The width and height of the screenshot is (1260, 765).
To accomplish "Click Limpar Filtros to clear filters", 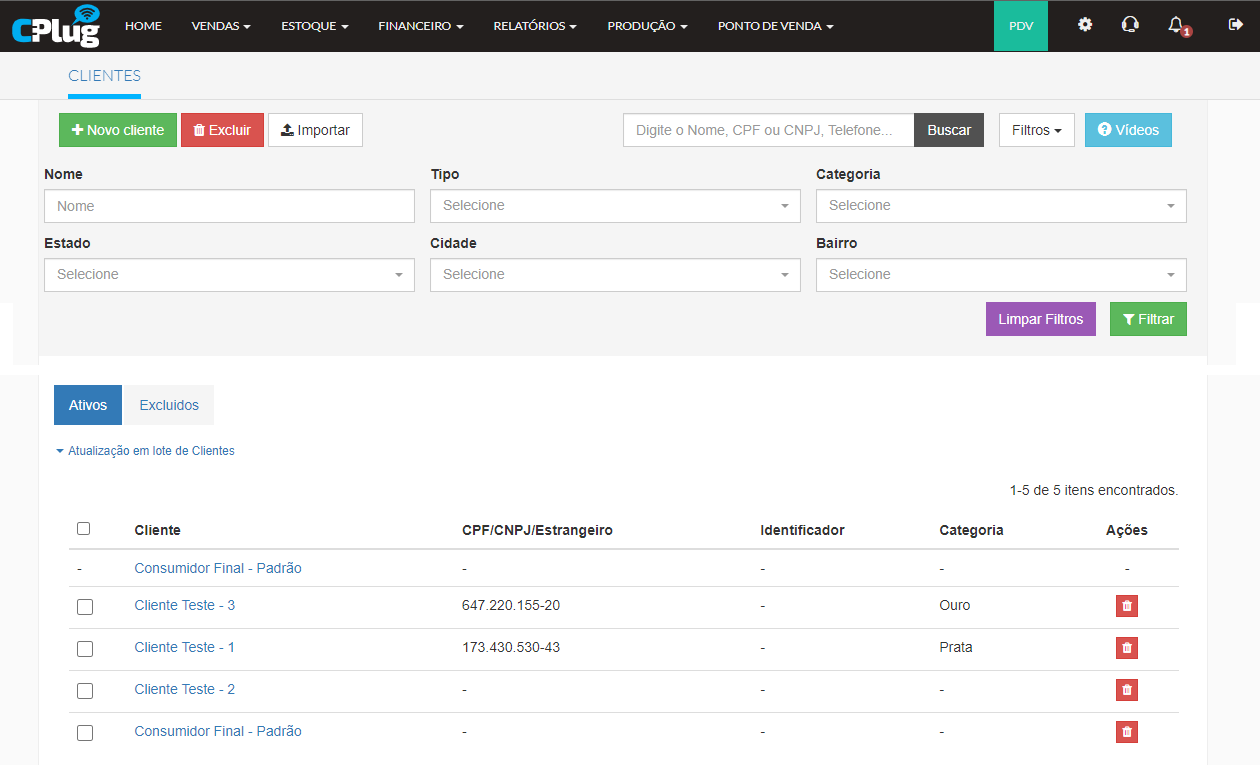I will click(1041, 319).
